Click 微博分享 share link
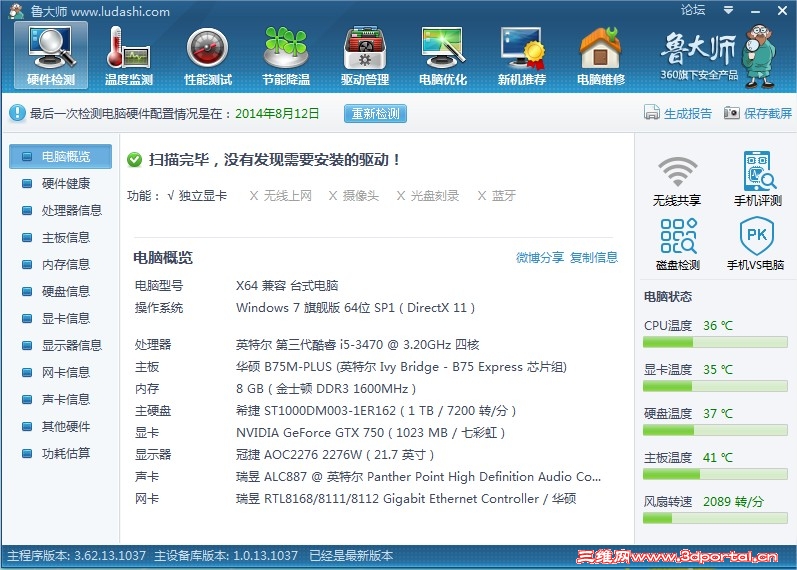This screenshot has width=797, height=570. (539, 257)
